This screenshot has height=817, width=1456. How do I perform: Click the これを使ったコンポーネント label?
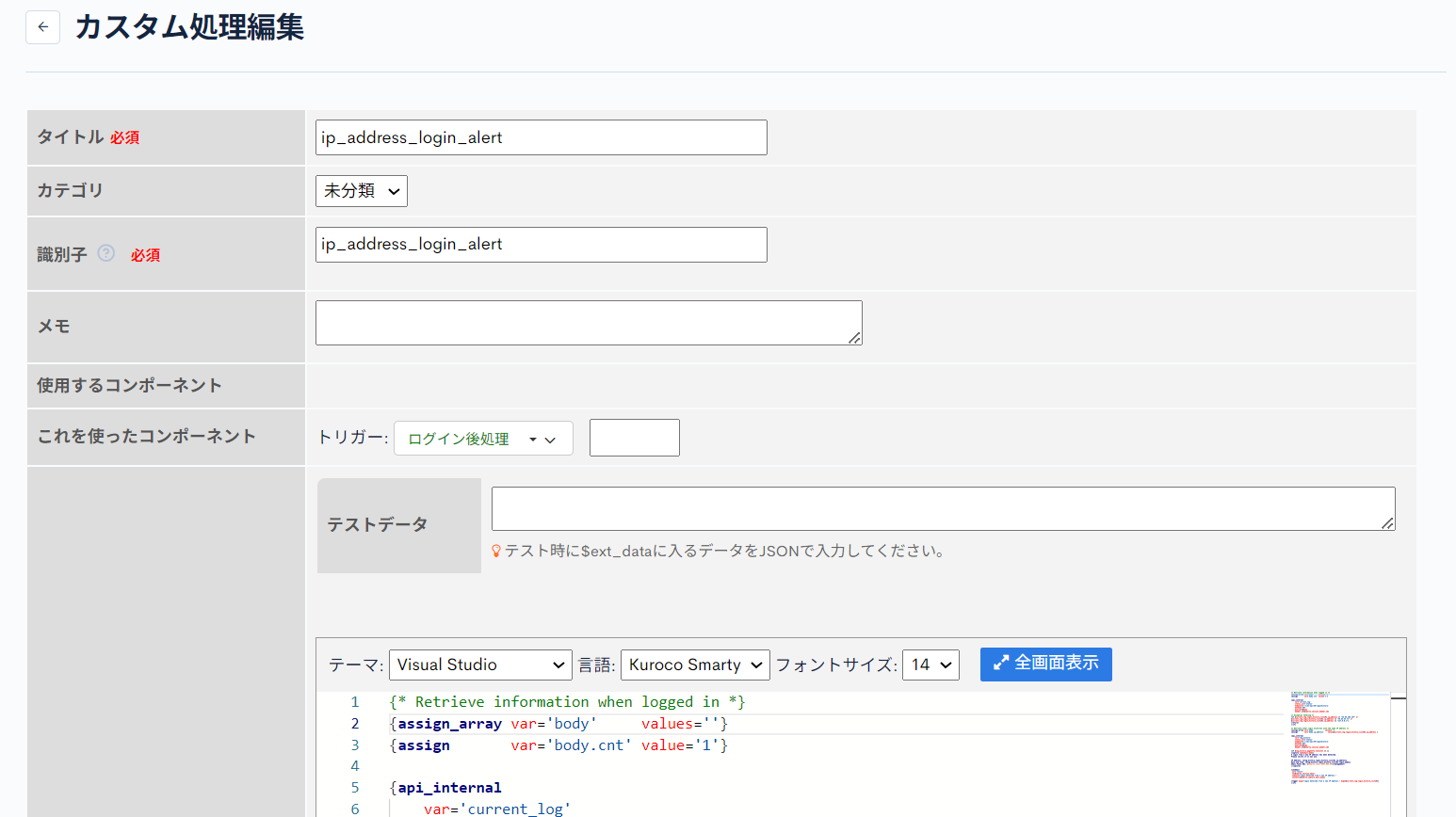147,437
